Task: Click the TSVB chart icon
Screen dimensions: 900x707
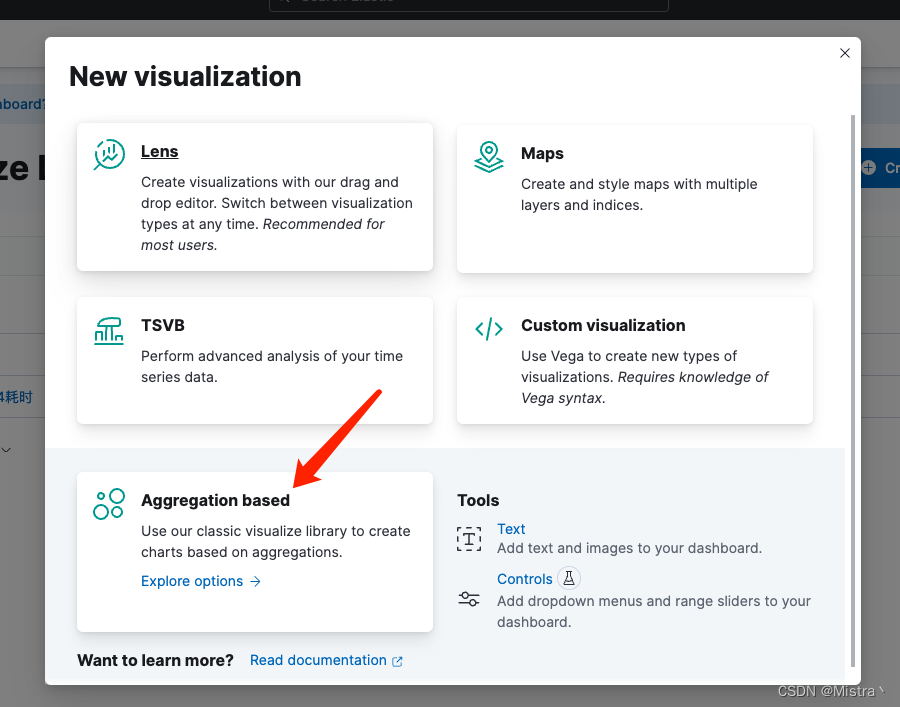Action: (x=108, y=331)
